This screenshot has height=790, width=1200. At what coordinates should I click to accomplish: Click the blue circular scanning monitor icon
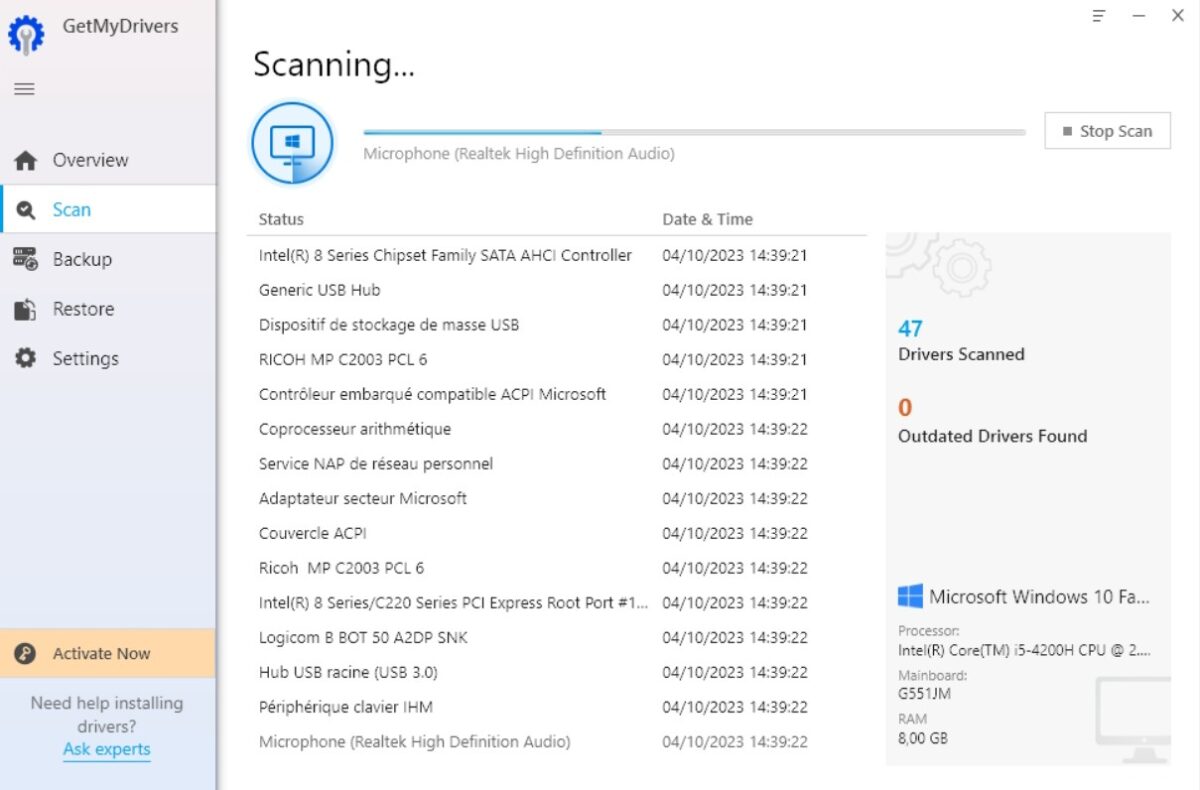[292, 142]
